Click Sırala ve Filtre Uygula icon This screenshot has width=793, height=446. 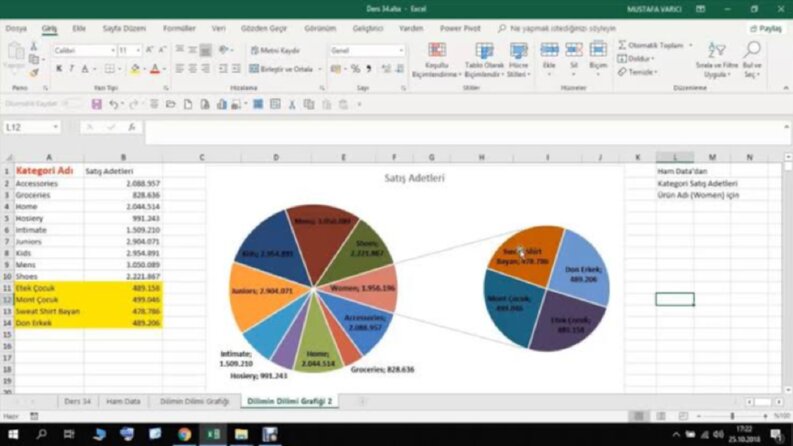coord(717,51)
